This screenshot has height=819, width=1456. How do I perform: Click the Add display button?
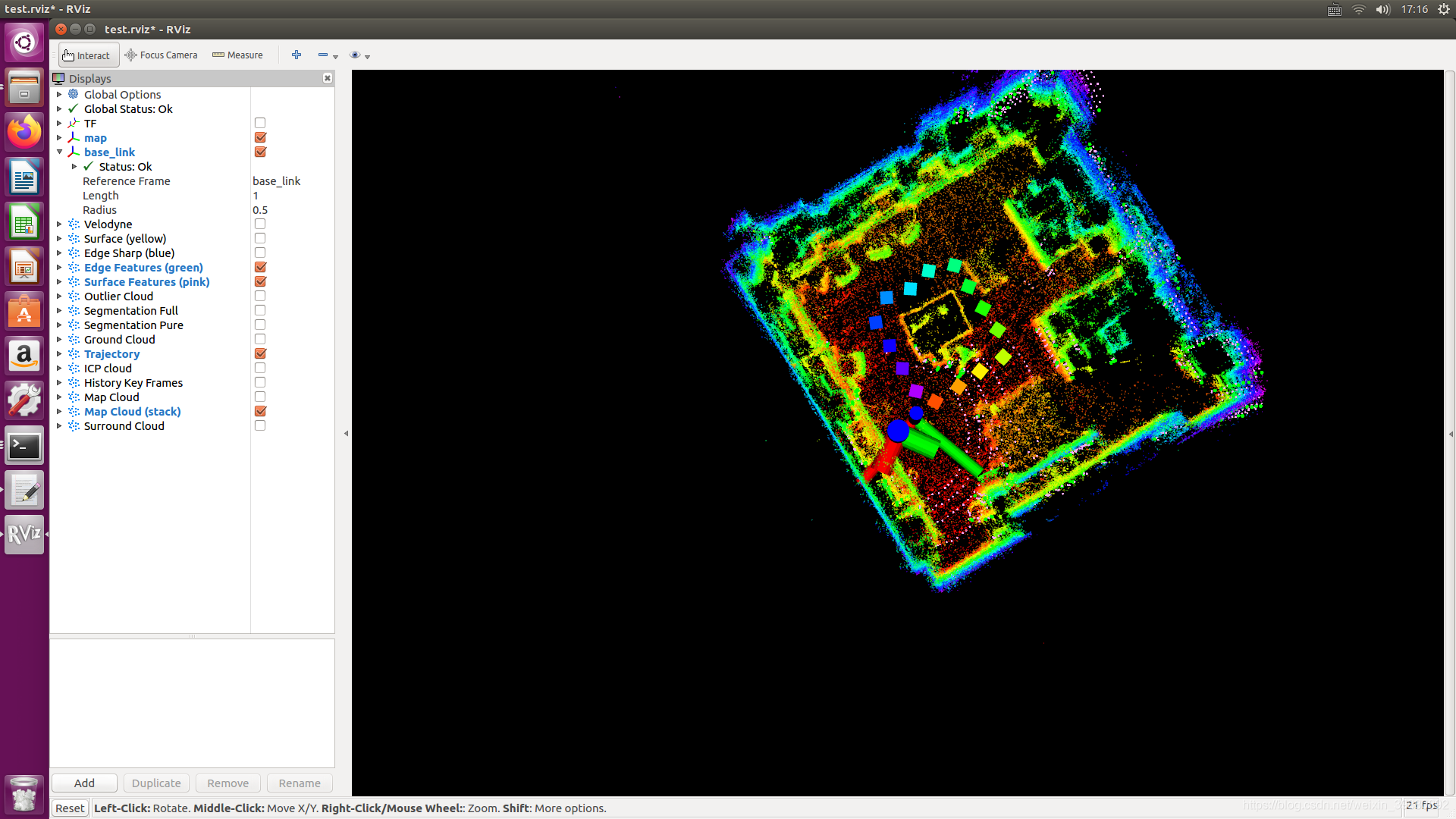84,783
